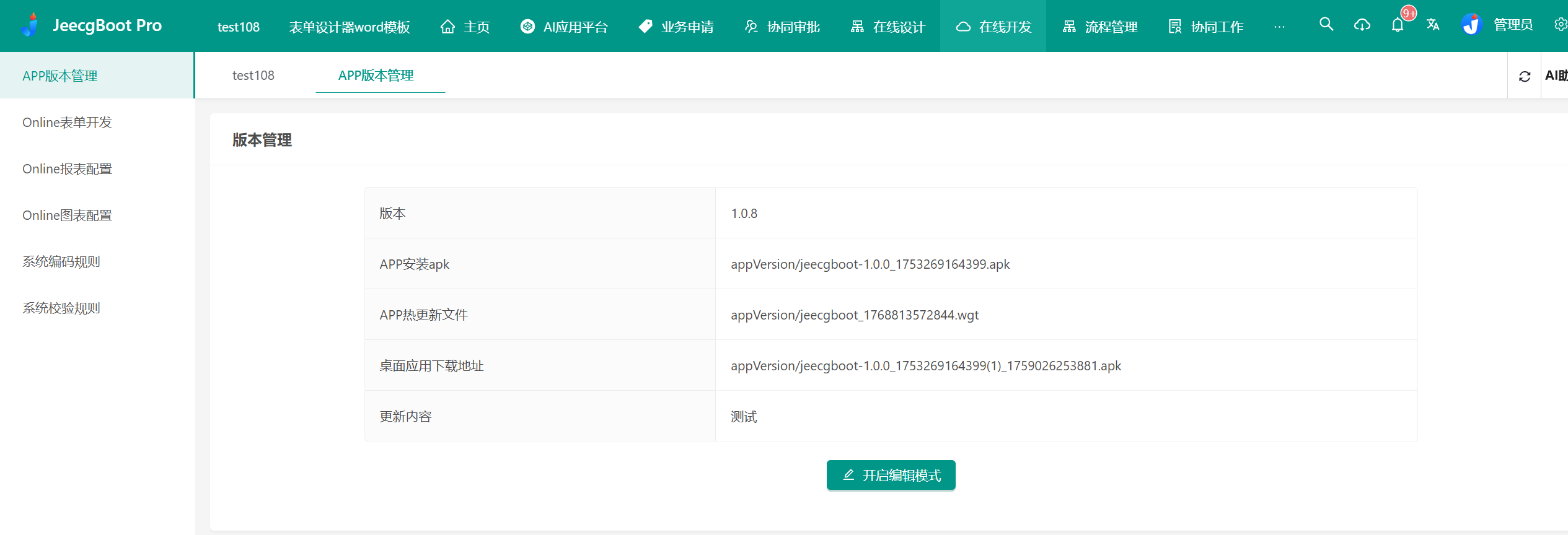Click the 开启编辑模式 button
The height and width of the screenshot is (535, 1568).
coord(891,475)
